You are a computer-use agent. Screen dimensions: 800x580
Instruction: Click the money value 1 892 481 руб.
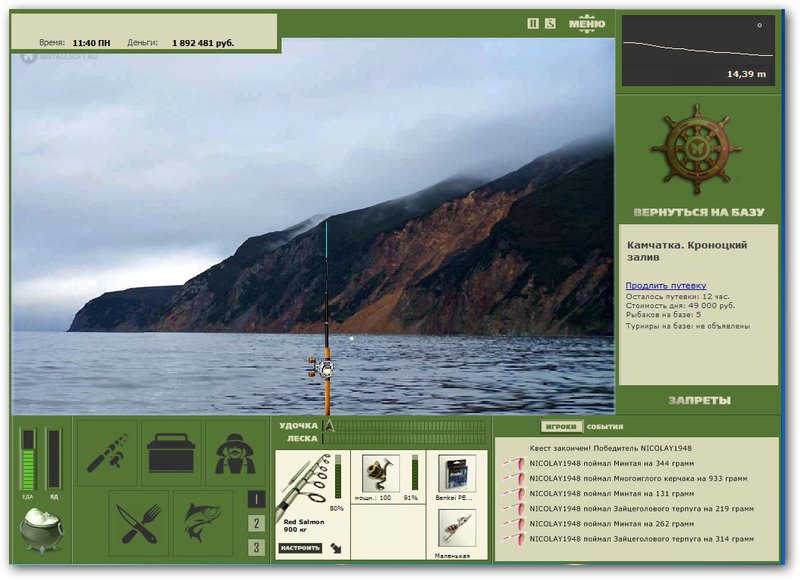pos(203,43)
